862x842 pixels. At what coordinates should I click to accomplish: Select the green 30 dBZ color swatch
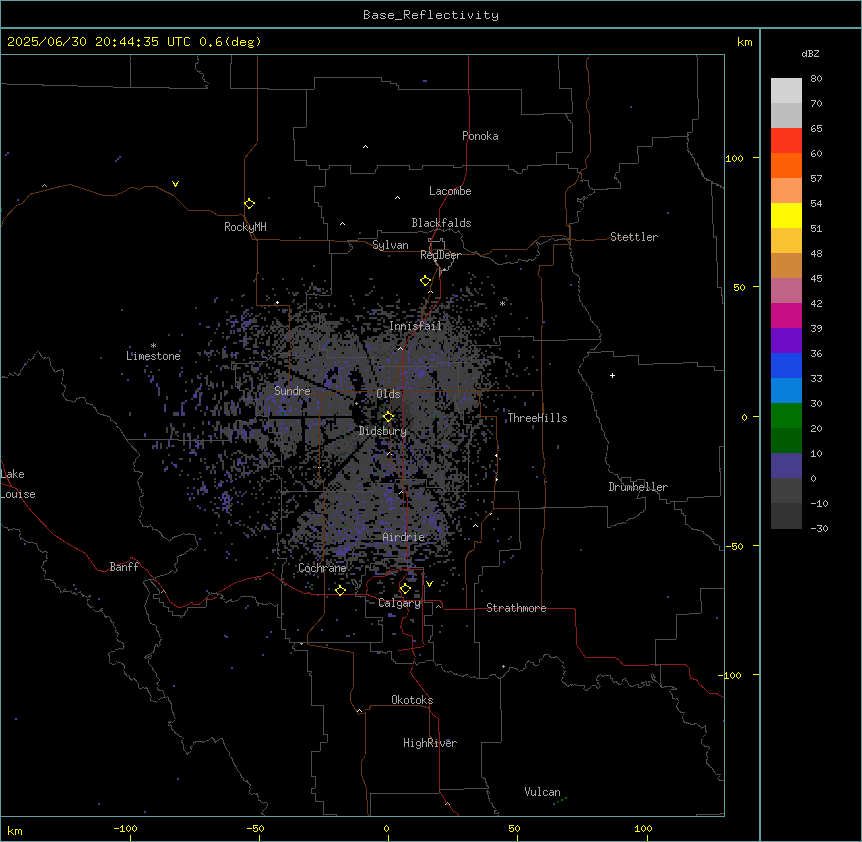[786, 416]
